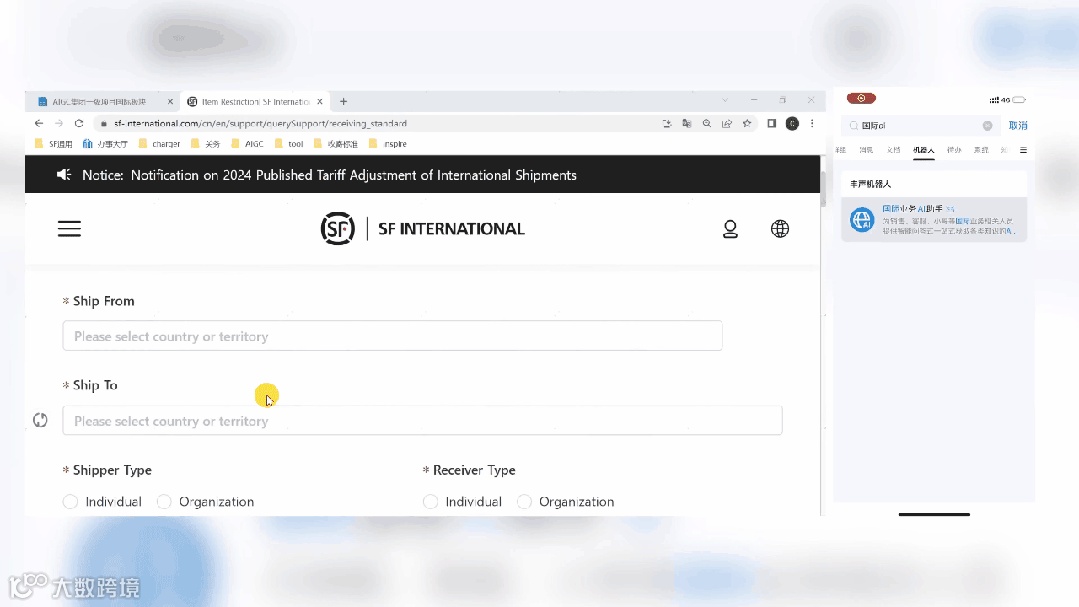The width and height of the screenshot is (1079, 607).
Task: Click the install app icon in address bar
Action: pos(667,123)
